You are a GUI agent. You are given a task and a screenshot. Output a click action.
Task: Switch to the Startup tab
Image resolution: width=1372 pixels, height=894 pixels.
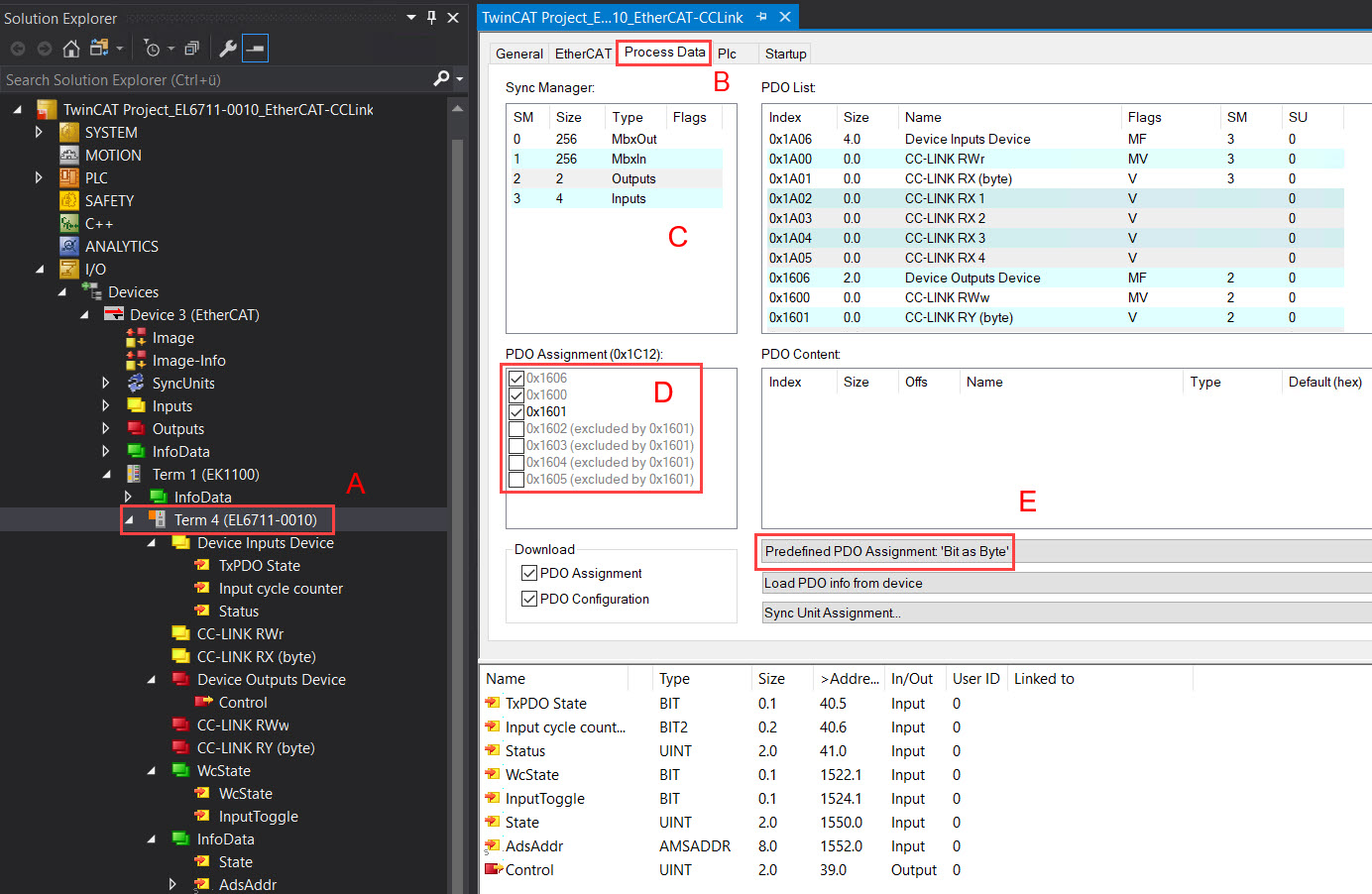tap(785, 54)
